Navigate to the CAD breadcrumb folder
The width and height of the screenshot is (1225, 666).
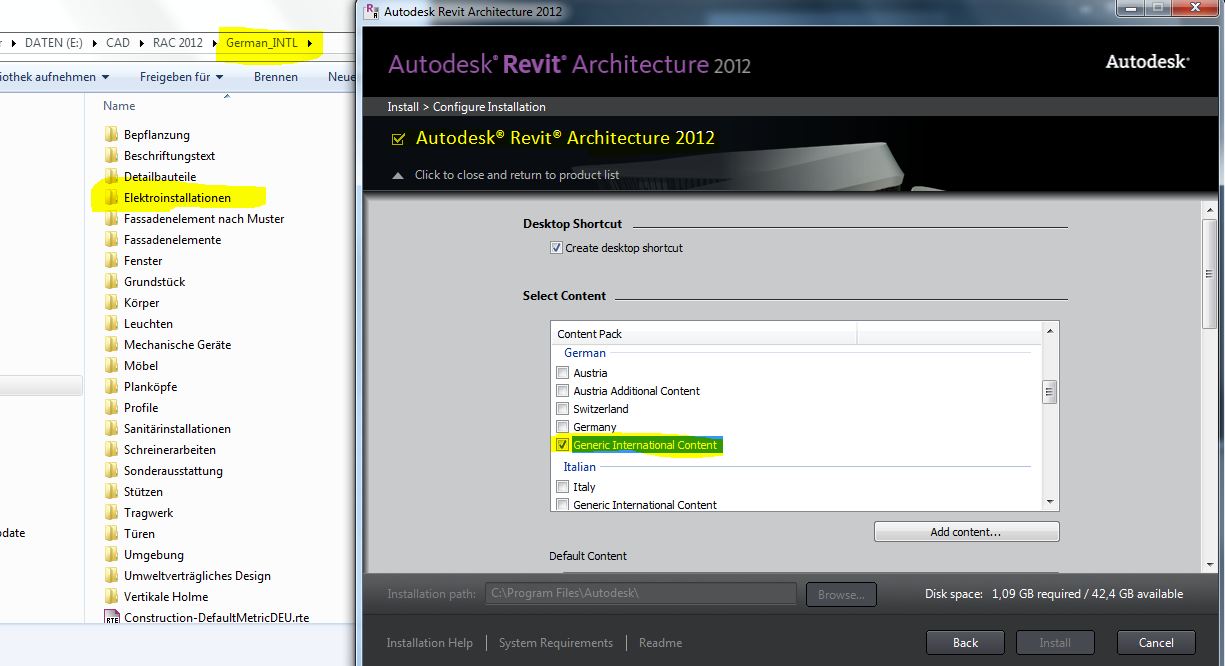tap(118, 43)
